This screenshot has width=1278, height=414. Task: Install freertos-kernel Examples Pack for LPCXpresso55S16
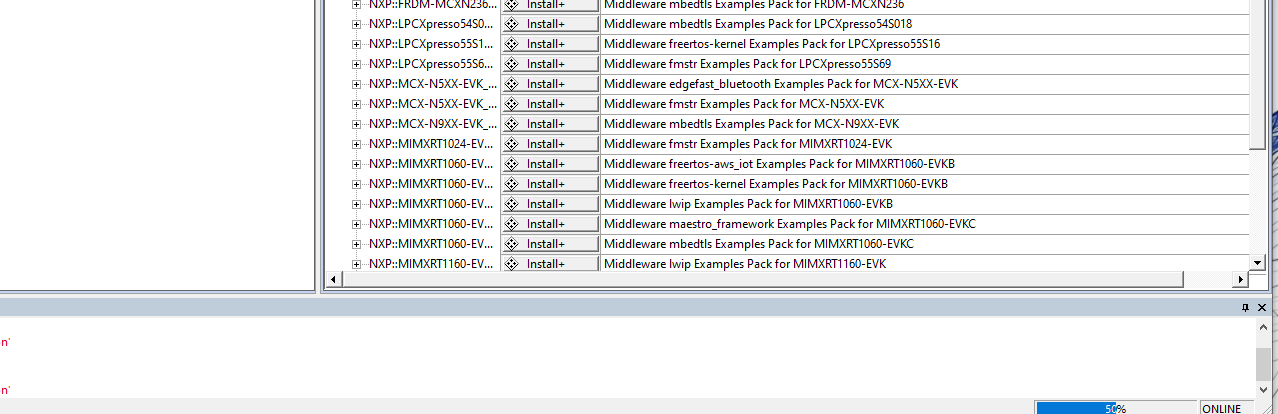549,44
